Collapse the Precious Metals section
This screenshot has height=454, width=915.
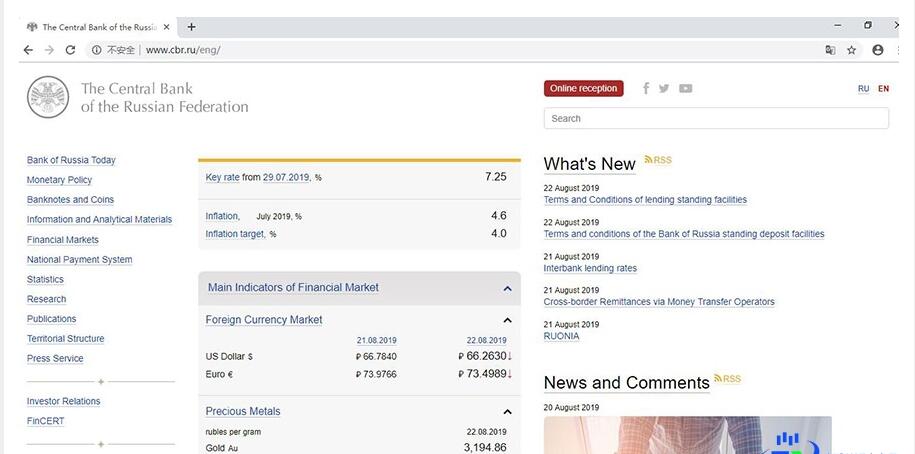click(x=507, y=412)
